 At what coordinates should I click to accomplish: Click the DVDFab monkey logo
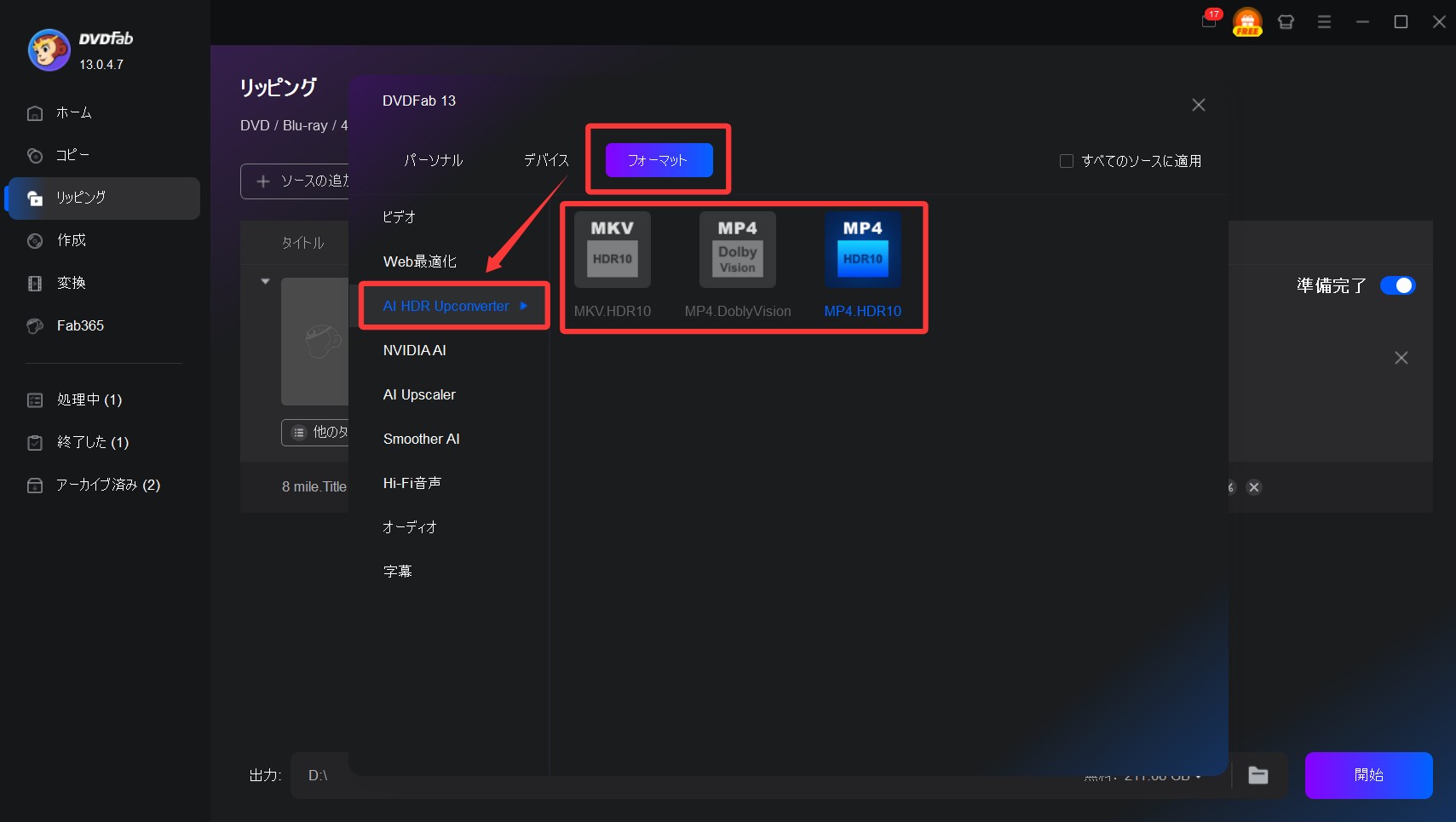[49, 50]
